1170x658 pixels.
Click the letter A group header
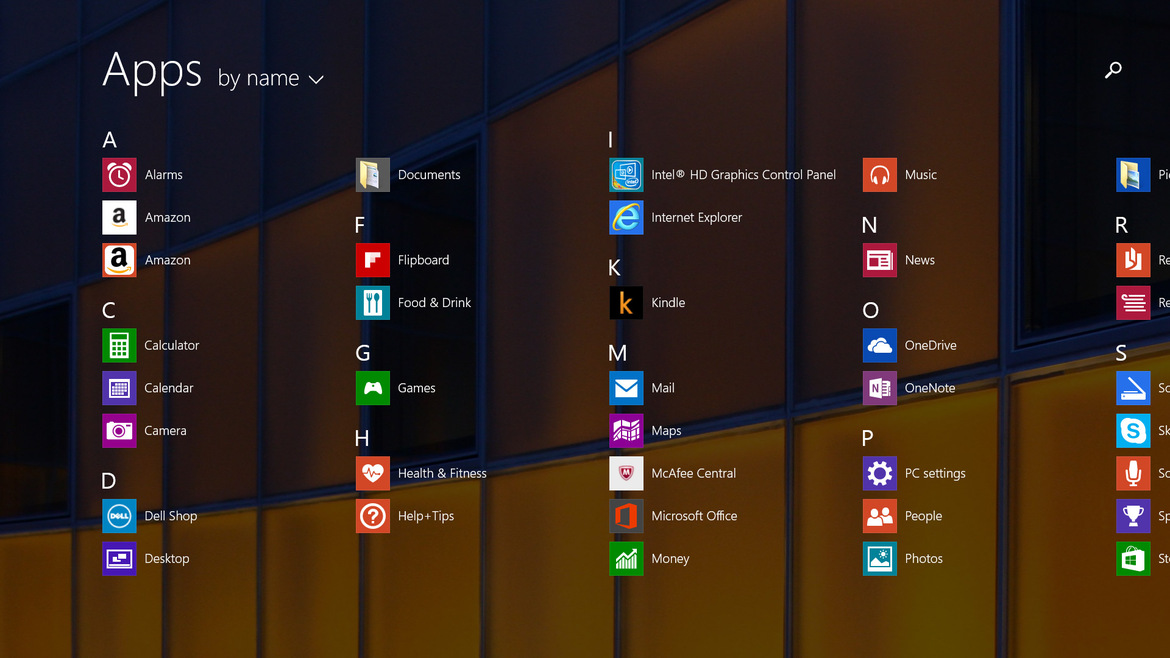[x=110, y=140]
